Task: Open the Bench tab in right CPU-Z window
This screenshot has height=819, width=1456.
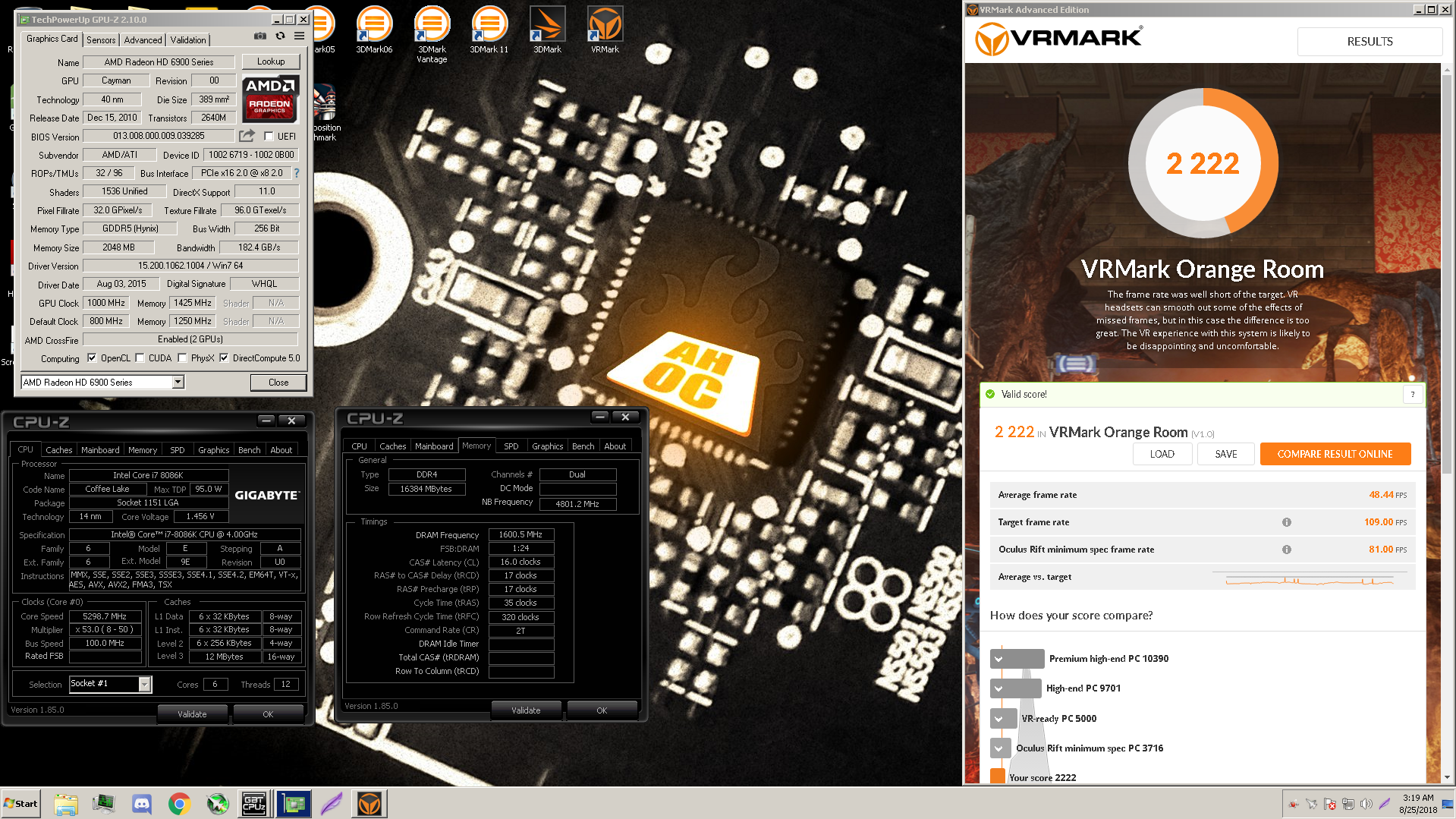Action: click(583, 446)
